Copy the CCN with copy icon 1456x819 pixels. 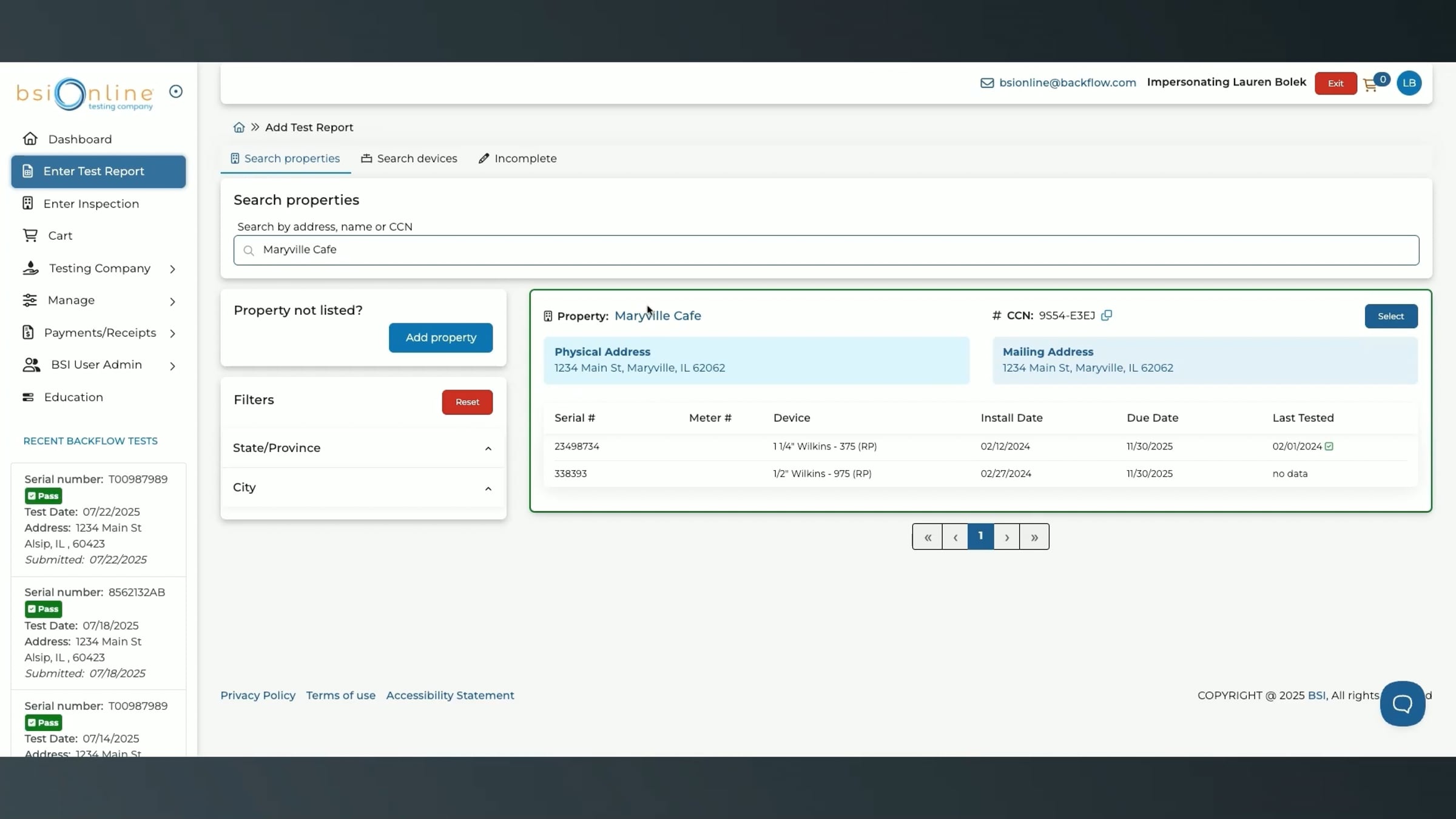tap(1107, 315)
